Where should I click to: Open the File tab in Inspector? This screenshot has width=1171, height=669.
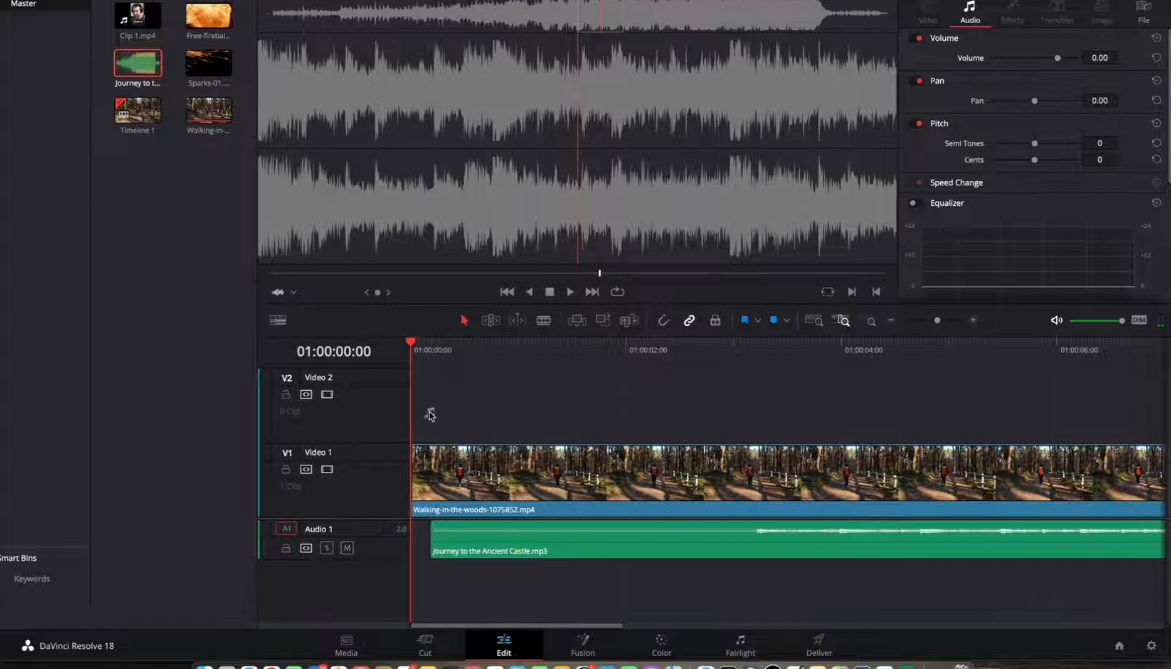click(1143, 13)
